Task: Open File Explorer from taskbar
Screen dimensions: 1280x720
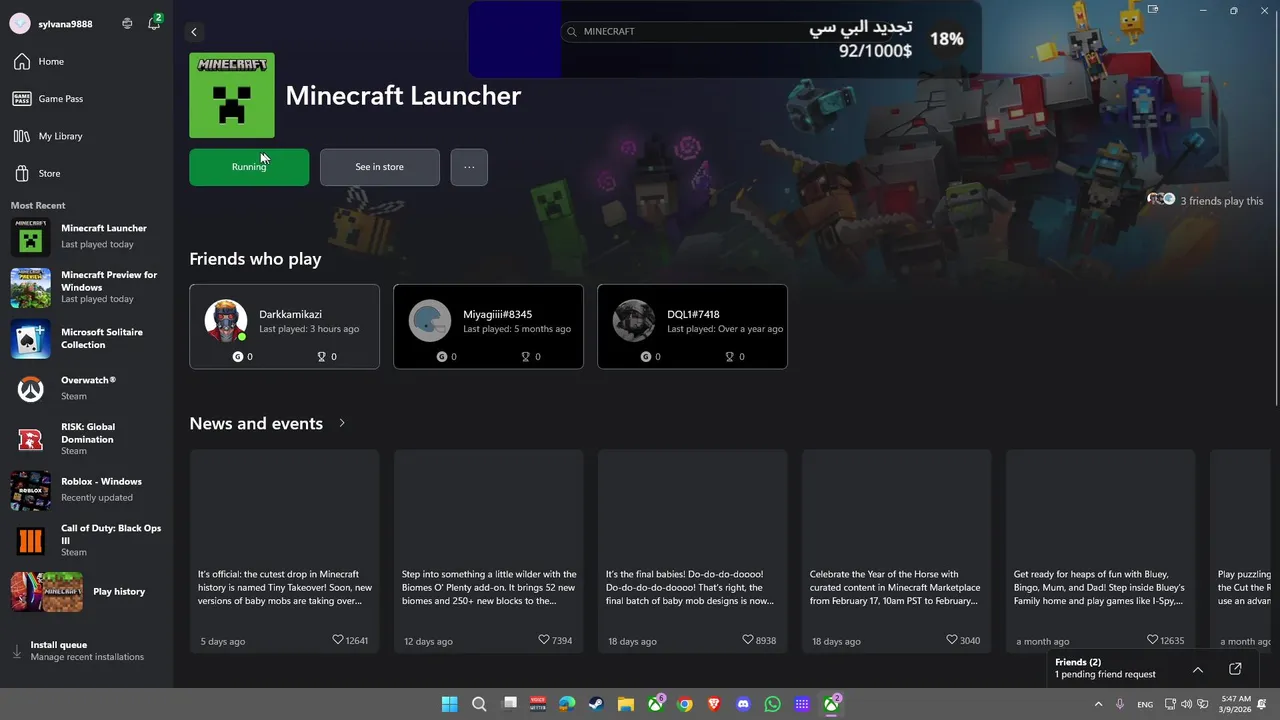Action: 626,704
